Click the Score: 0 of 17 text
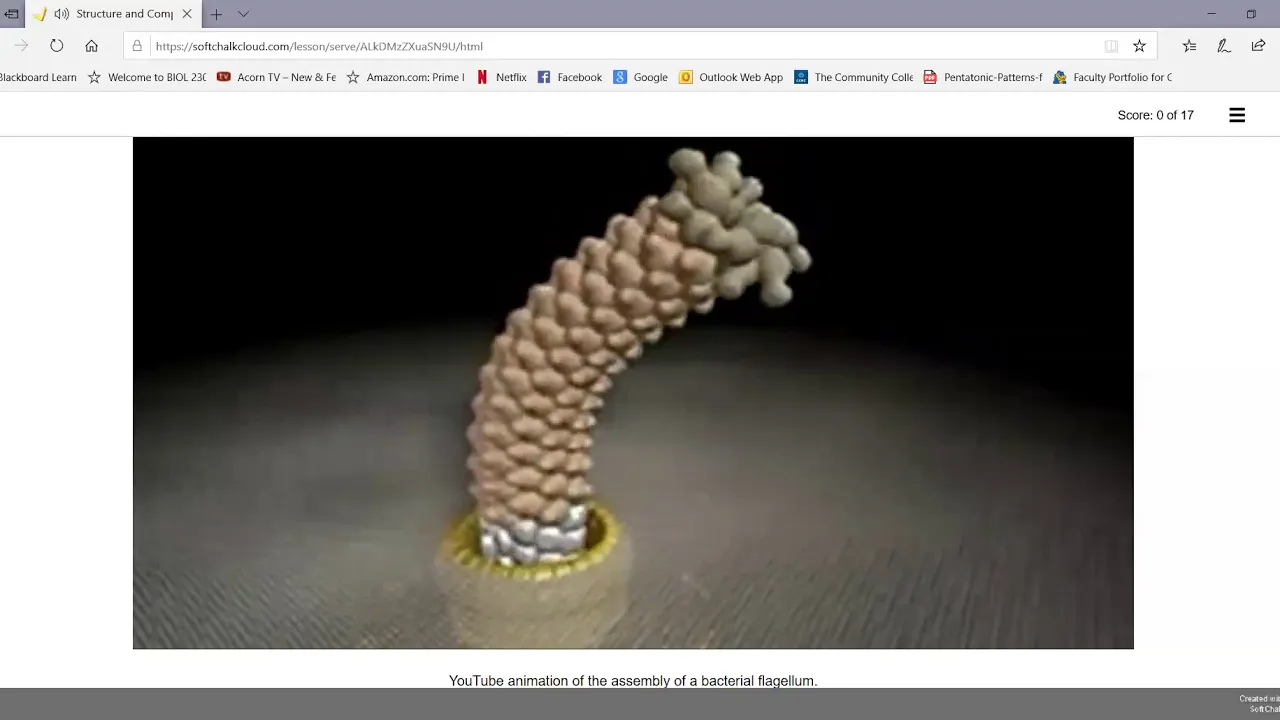 [x=1155, y=115]
